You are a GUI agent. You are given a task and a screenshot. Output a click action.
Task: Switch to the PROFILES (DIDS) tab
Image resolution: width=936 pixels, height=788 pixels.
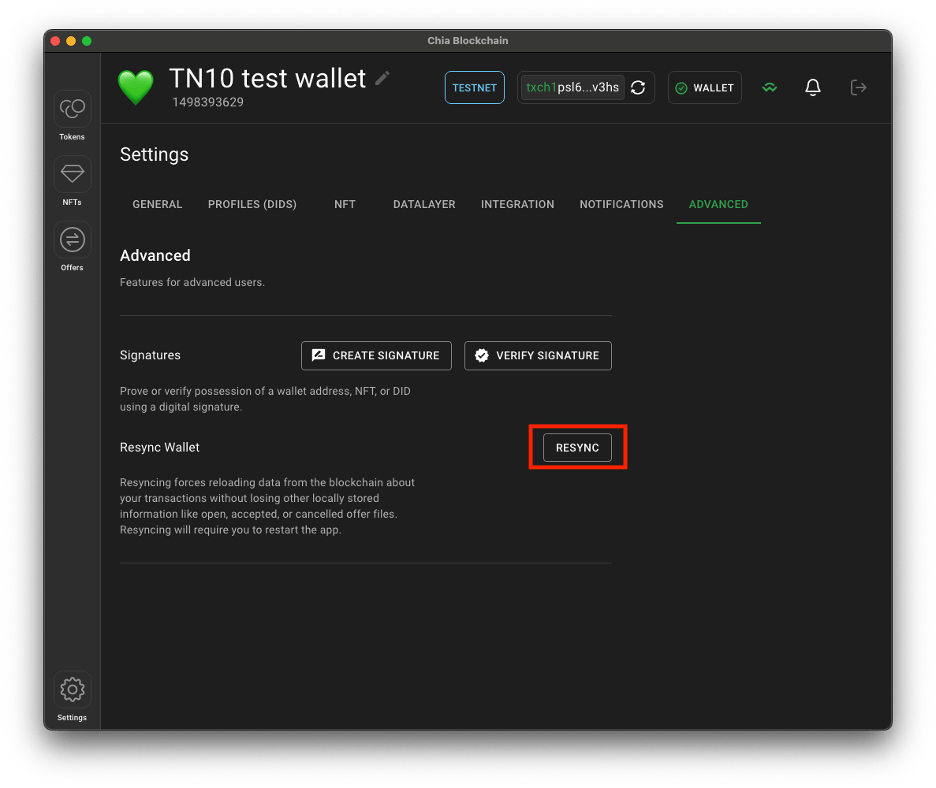tap(252, 204)
